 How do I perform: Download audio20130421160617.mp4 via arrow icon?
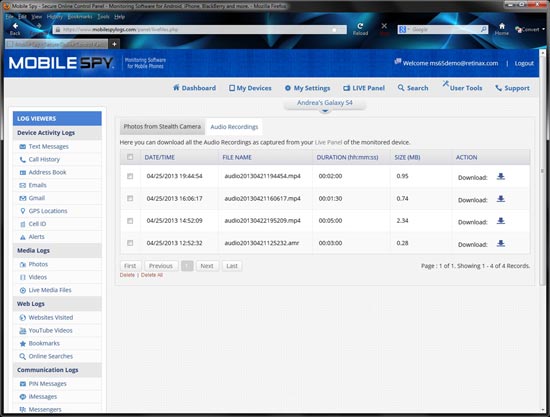(501, 199)
